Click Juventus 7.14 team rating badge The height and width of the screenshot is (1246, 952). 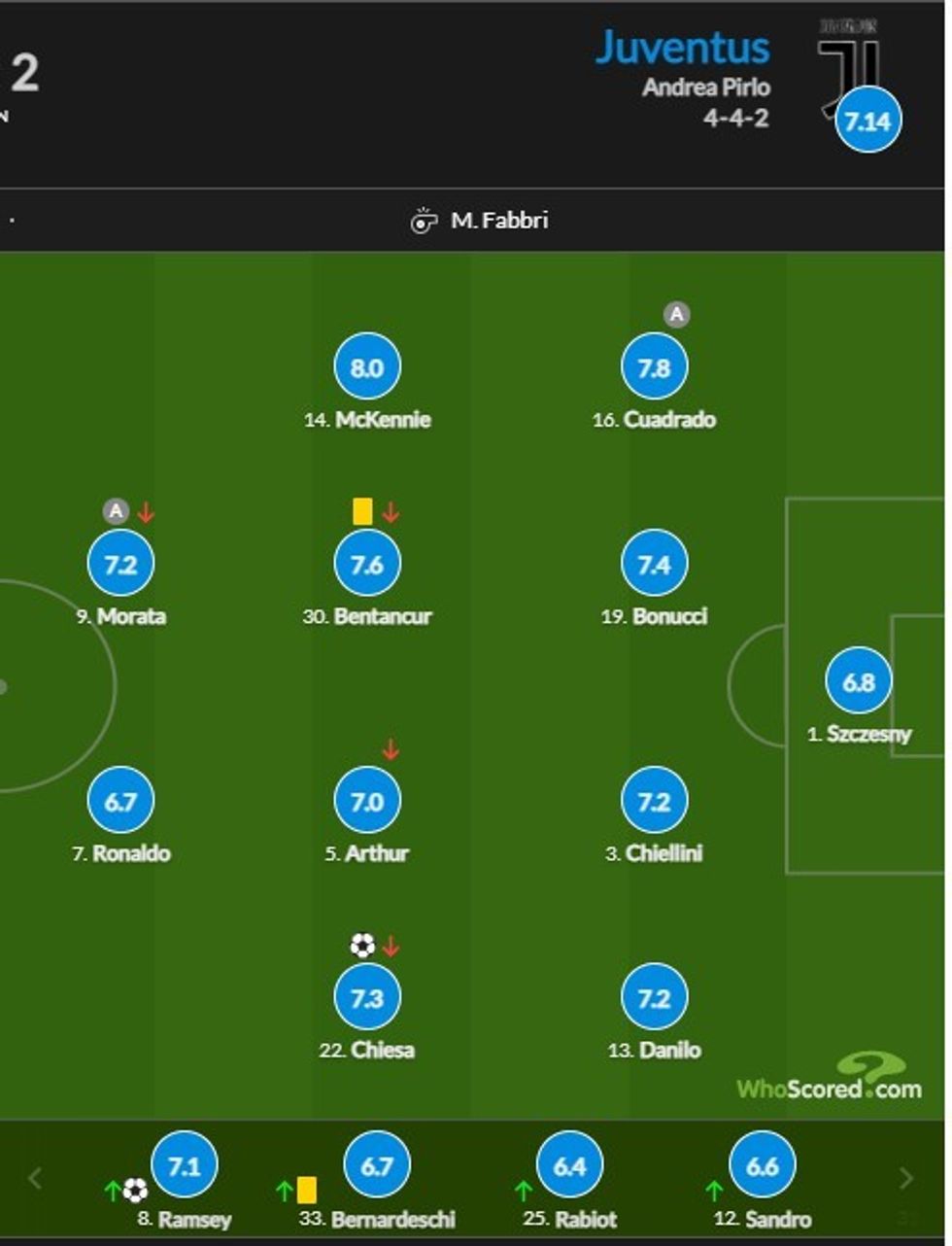pyautogui.click(x=867, y=121)
